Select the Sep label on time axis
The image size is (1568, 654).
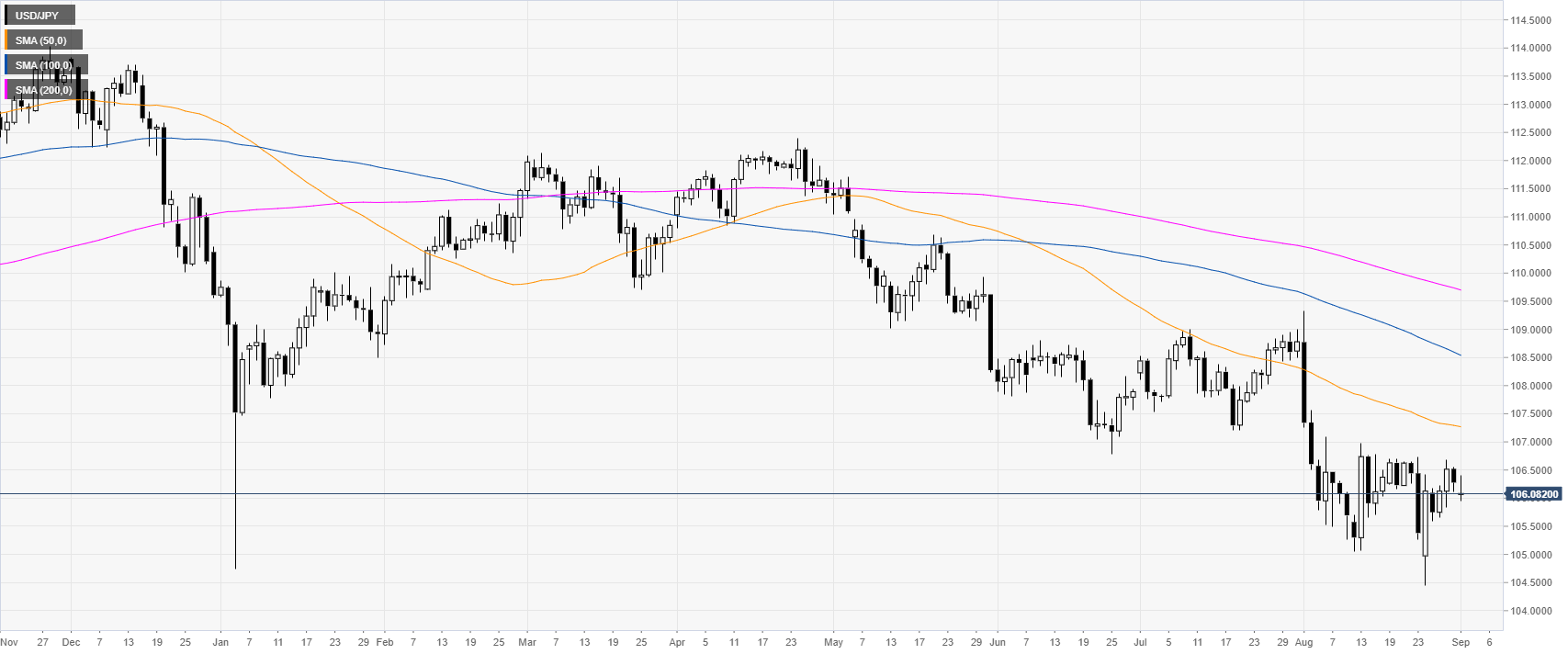(1461, 642)
